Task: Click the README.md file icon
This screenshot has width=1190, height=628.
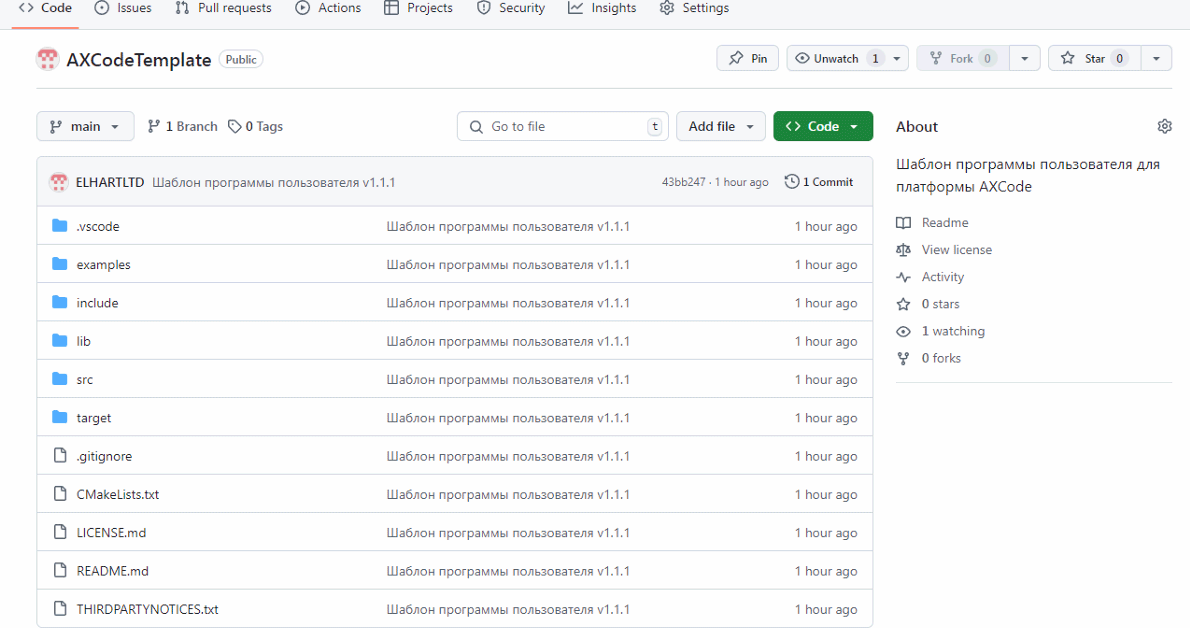Action: (60, 570)
